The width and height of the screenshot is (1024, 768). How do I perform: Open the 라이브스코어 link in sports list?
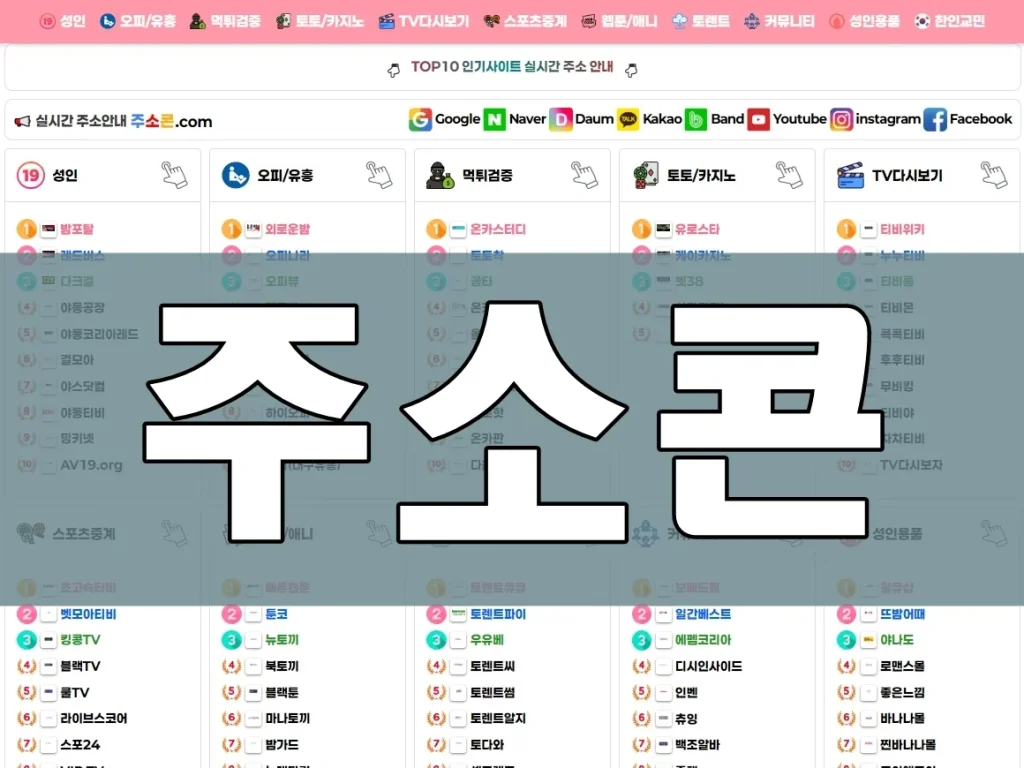click(94, 718)
